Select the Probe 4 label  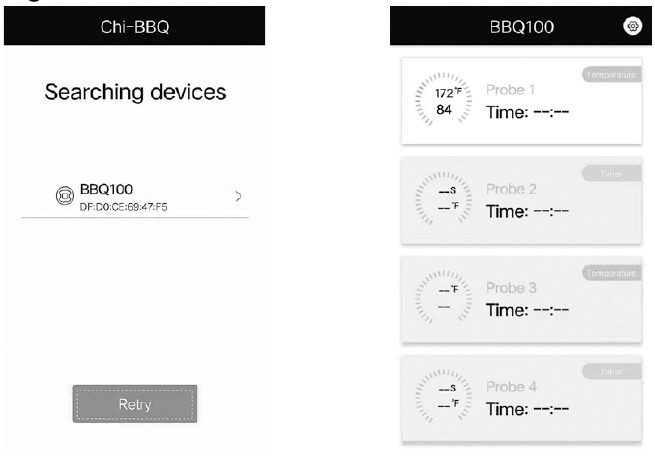pyautogui.click(x=511, y=387)
